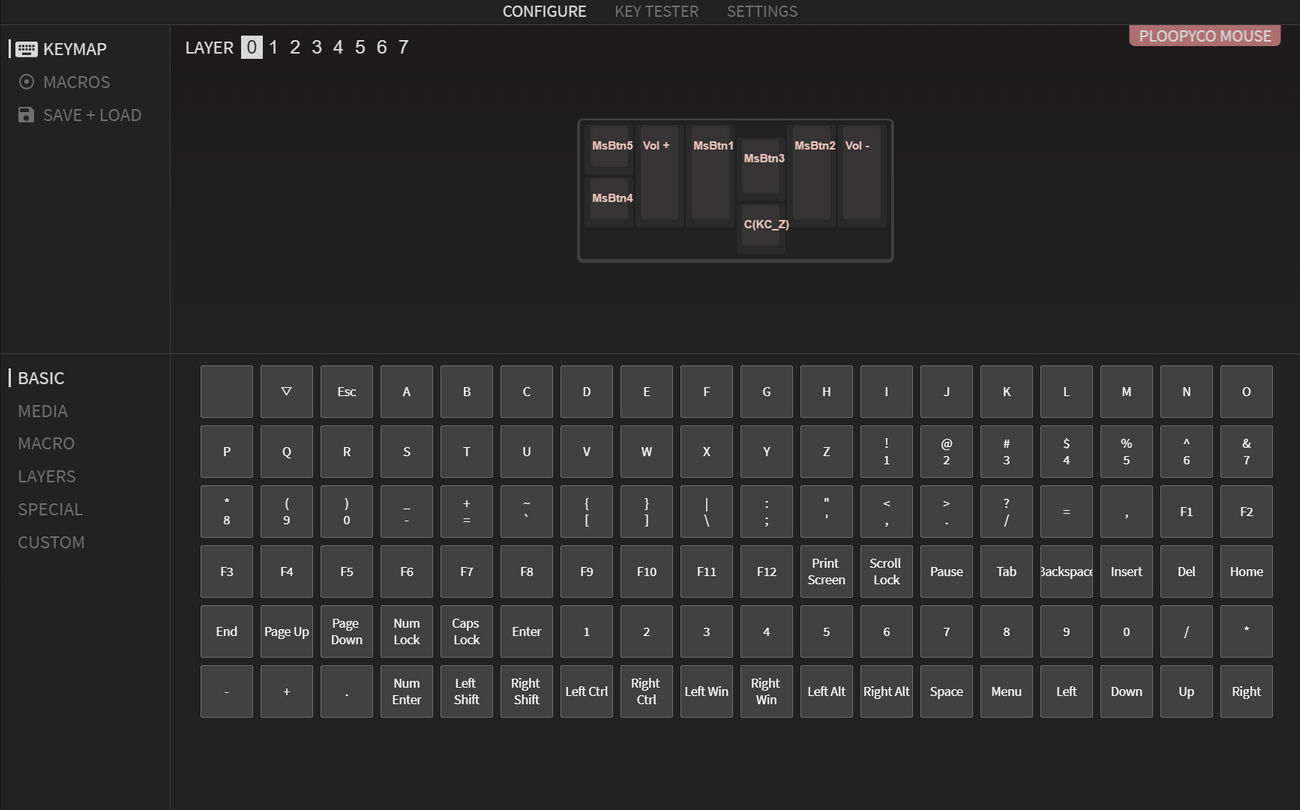The height and width of the screenshot is (810, 1300).
Task: Assign the letter A keycode
Action: coord(406,391)
